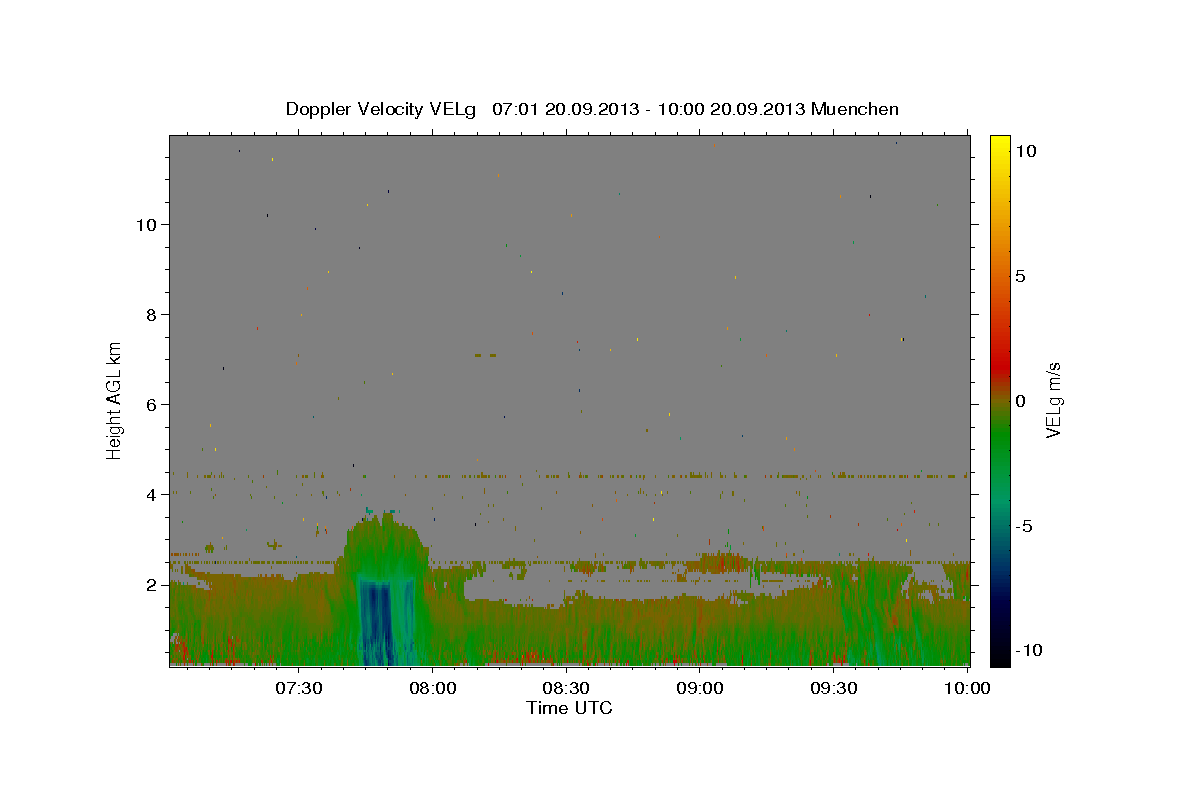Click the colorbar tick value 5
Image resolution: width=1200 pixels, height=800 pixels.
(1020, 276)
